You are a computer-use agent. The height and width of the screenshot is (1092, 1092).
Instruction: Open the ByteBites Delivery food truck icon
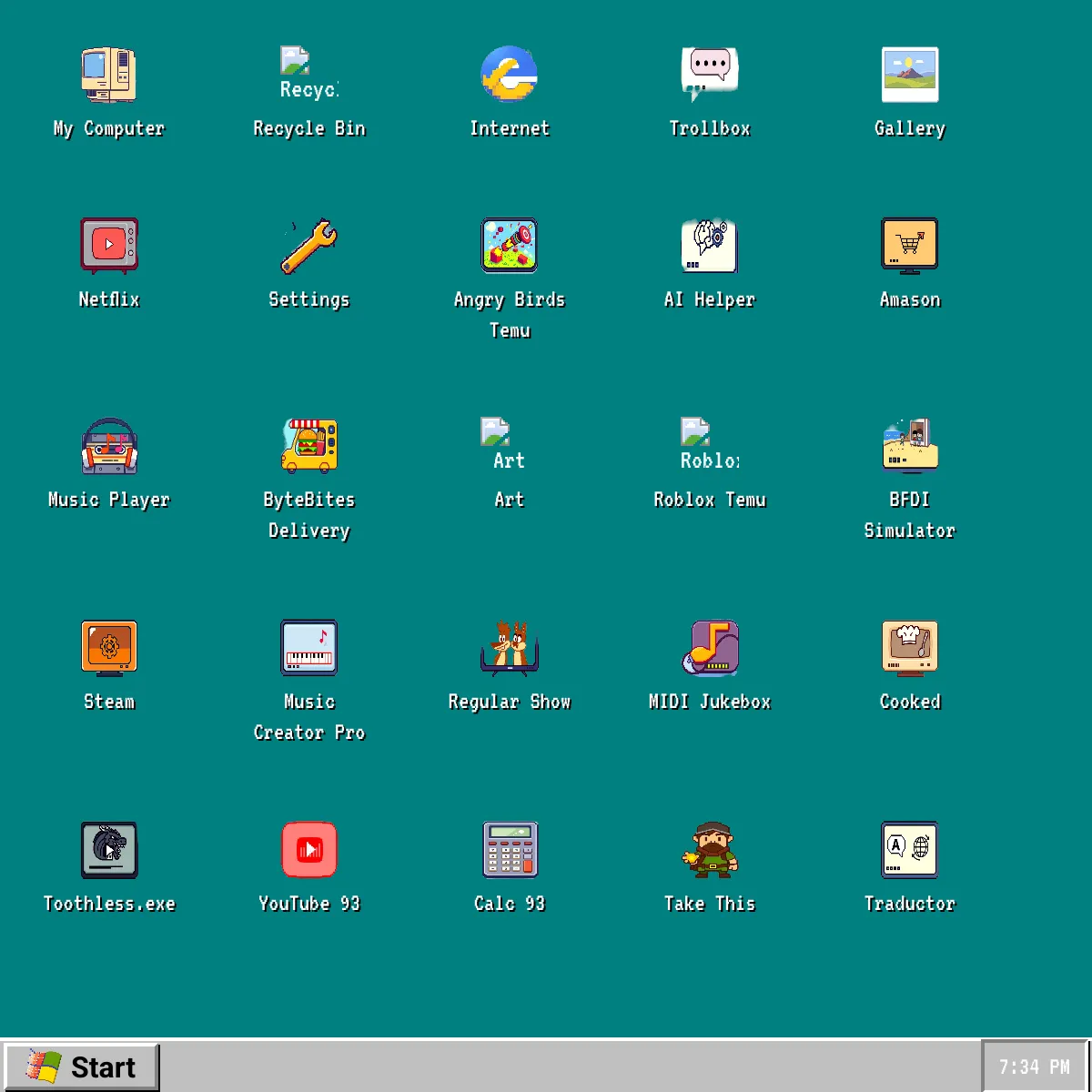(x=309, y=446)
